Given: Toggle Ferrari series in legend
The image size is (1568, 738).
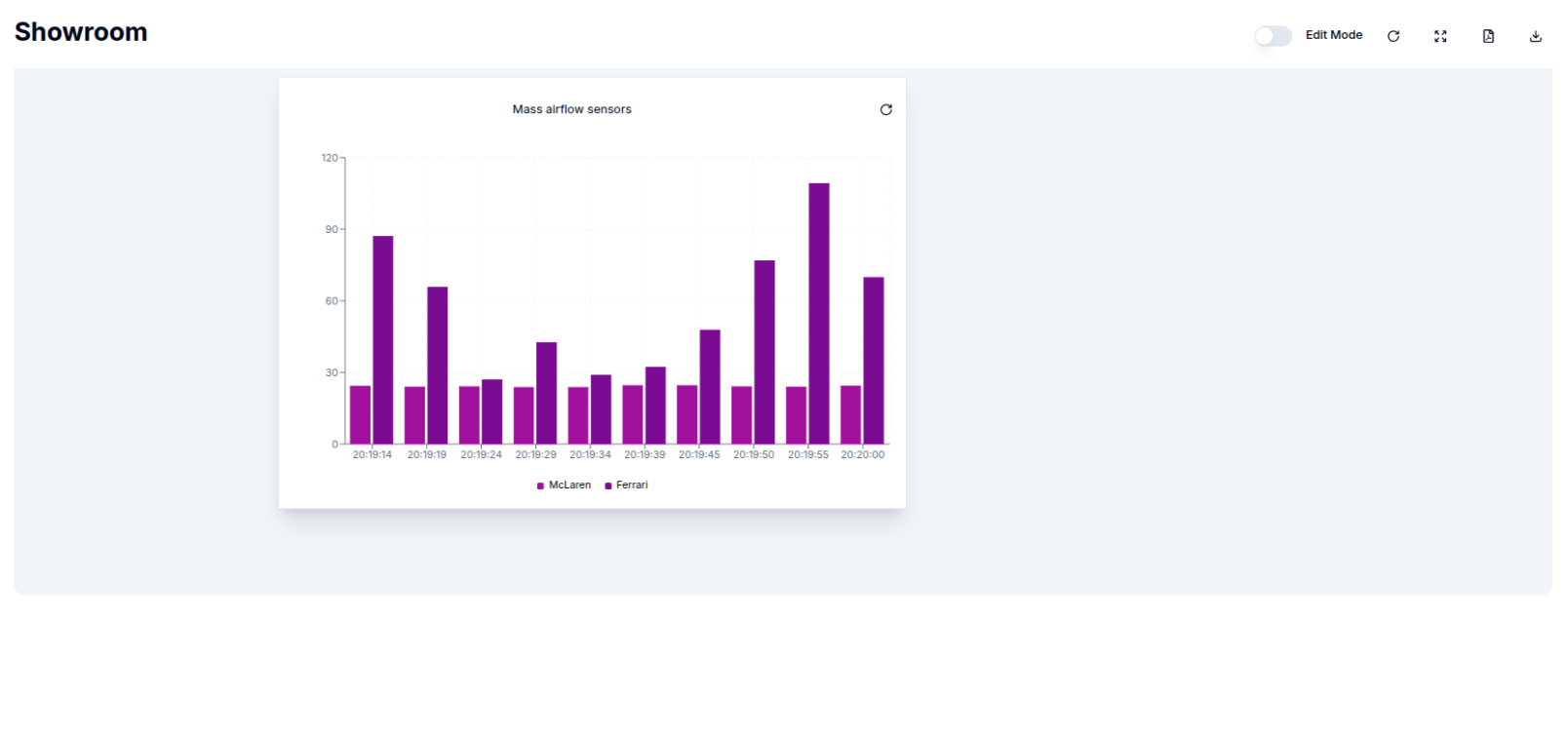Looking at the screenshot, I should coord(626,485).
